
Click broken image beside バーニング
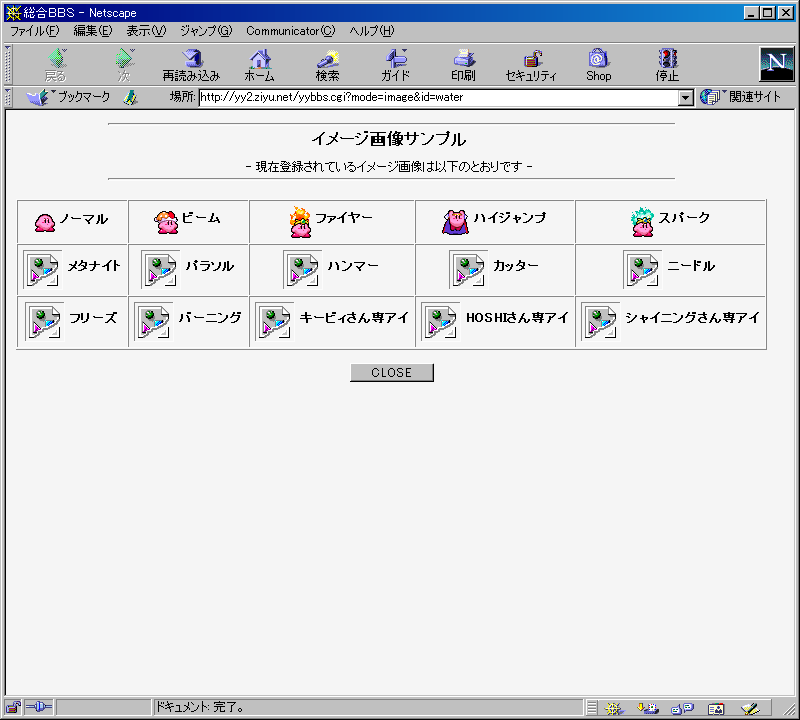tap(154, 322)
